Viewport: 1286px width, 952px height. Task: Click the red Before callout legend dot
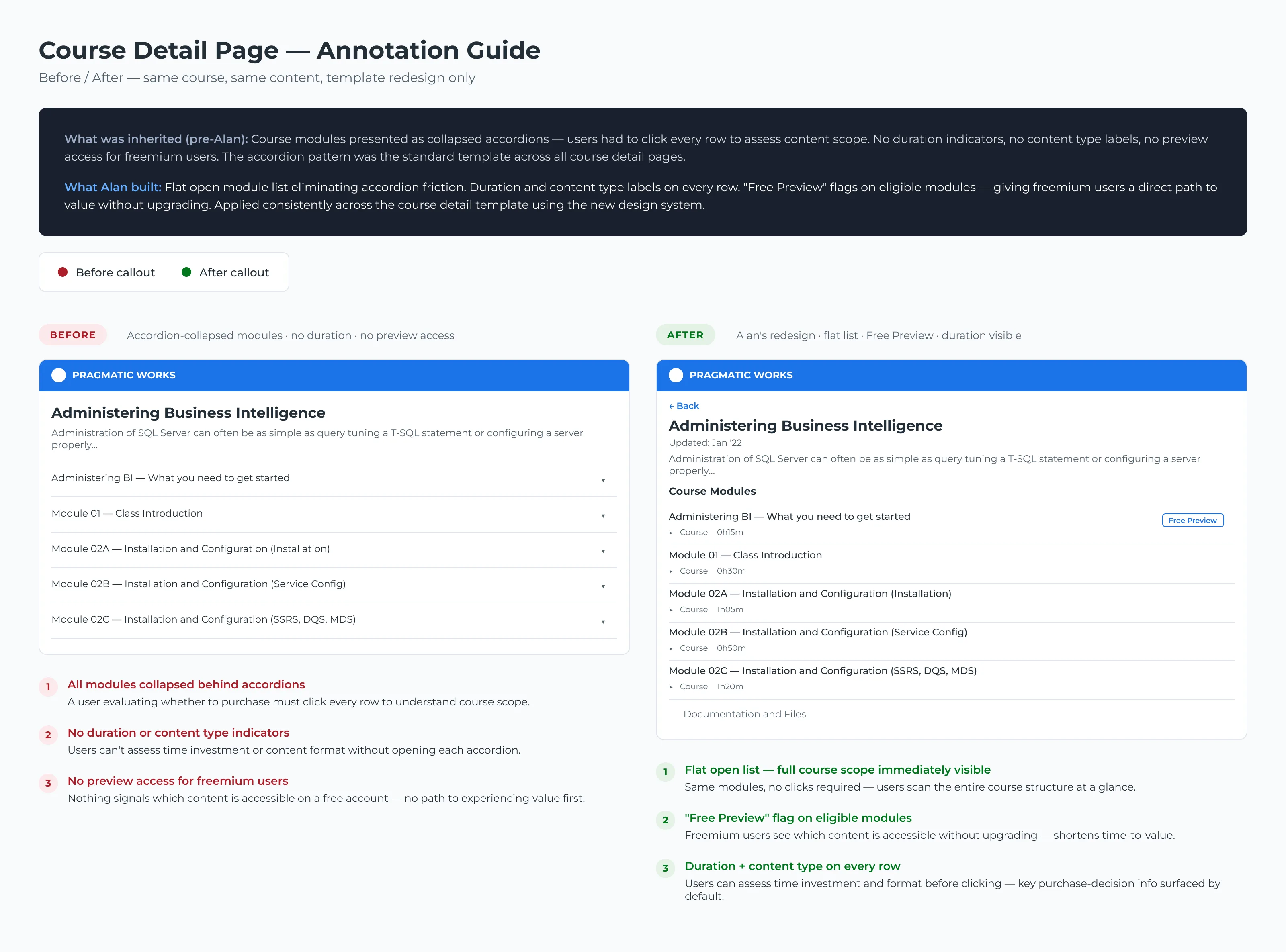[63, 272]
